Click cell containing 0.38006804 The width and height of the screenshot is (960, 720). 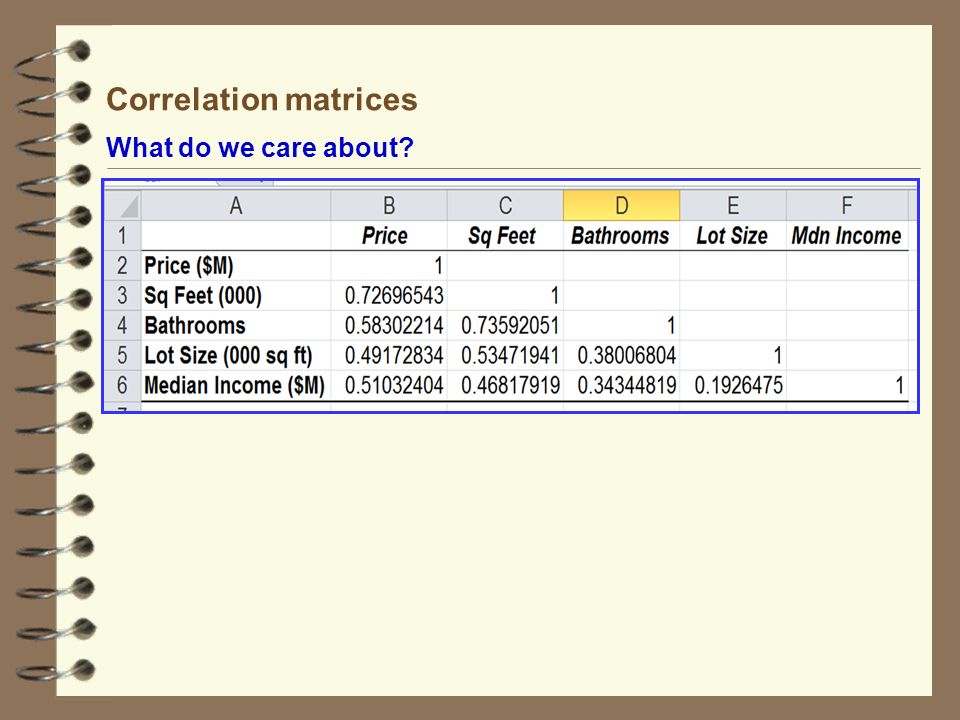621,356
